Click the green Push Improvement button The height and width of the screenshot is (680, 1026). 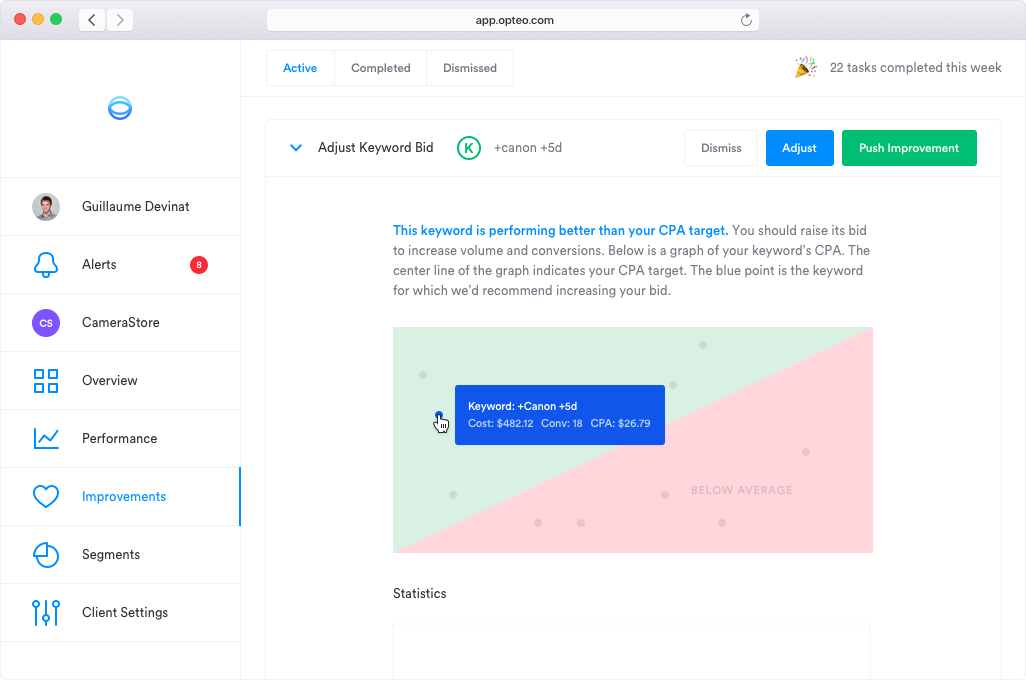coord(909,148)
